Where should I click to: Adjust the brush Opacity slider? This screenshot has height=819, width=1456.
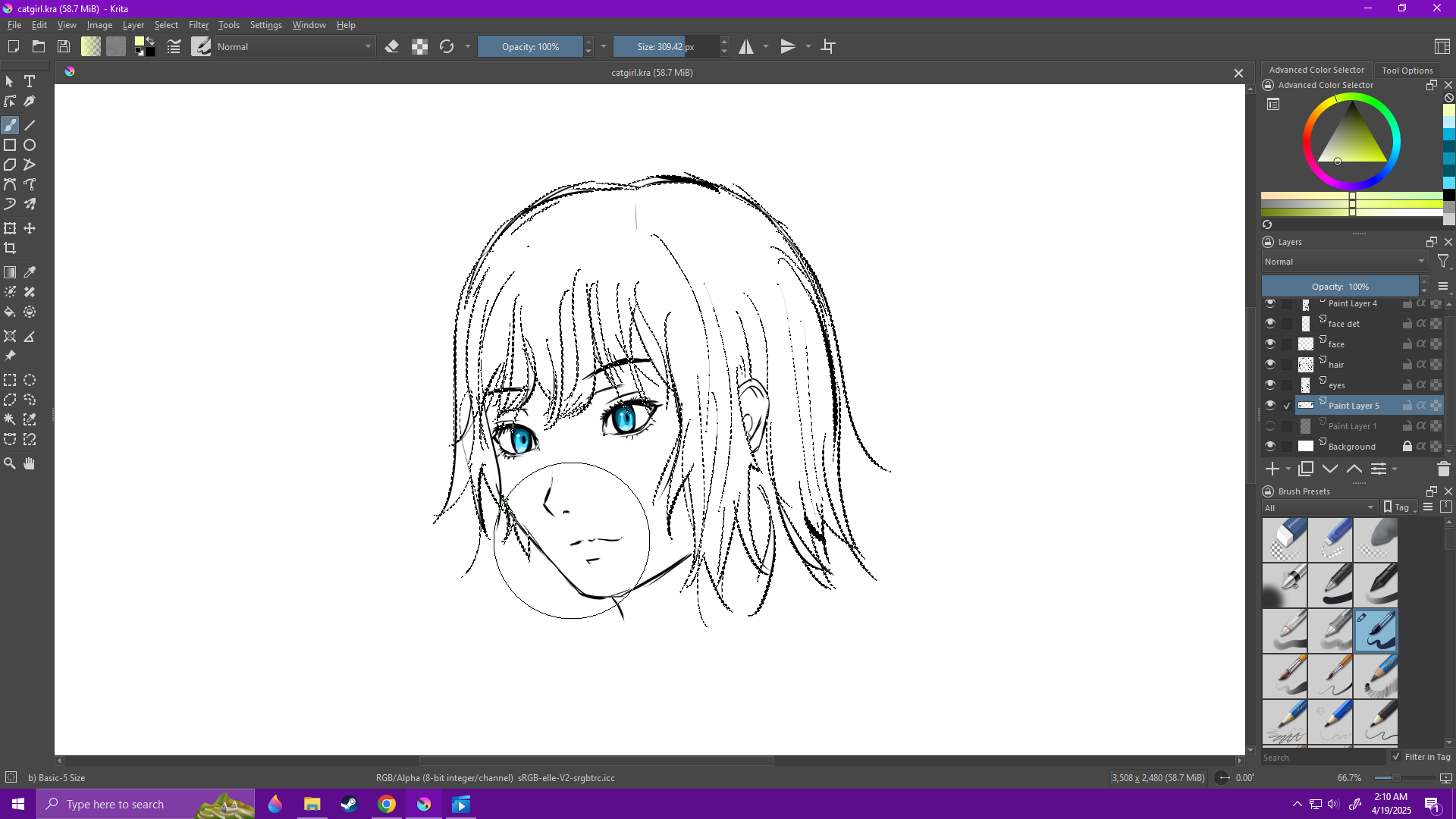(530, 47)
